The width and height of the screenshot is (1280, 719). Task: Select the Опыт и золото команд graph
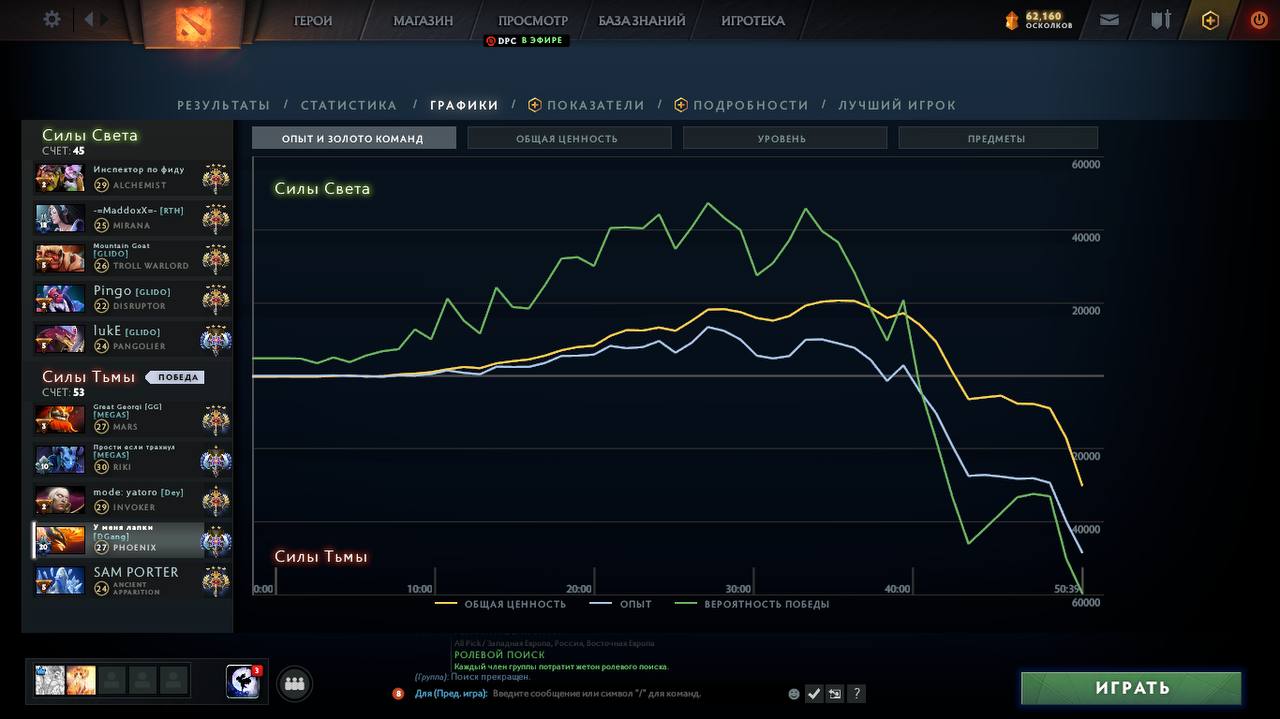354,138
